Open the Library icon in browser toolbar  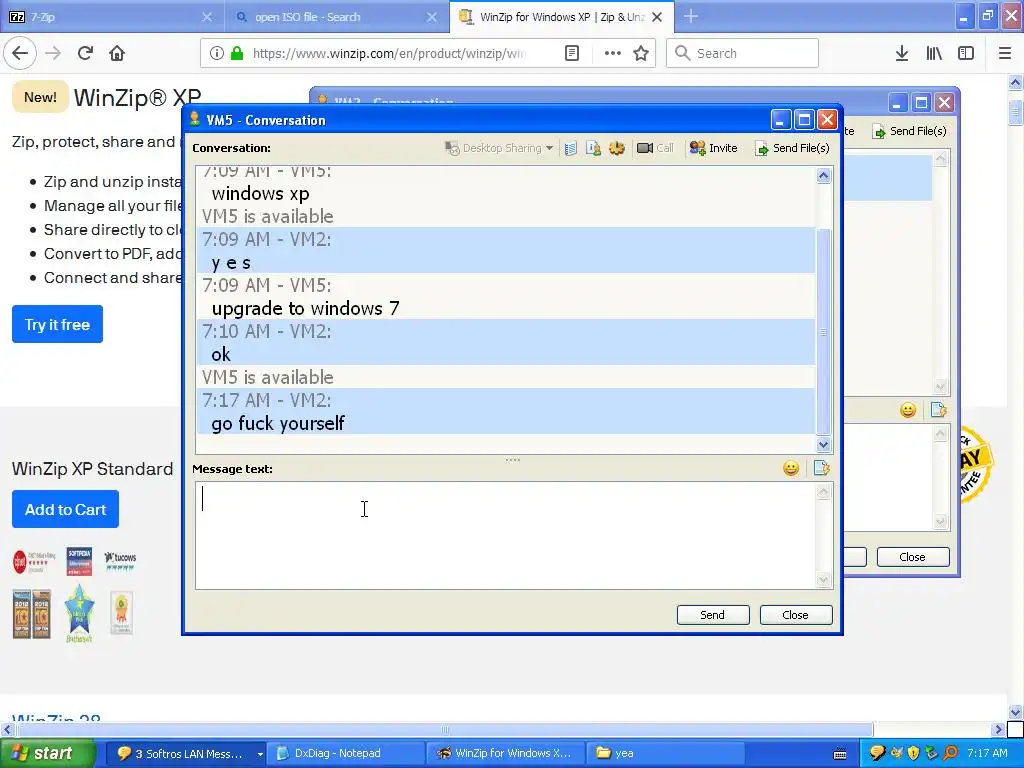(x=934, y=53)
